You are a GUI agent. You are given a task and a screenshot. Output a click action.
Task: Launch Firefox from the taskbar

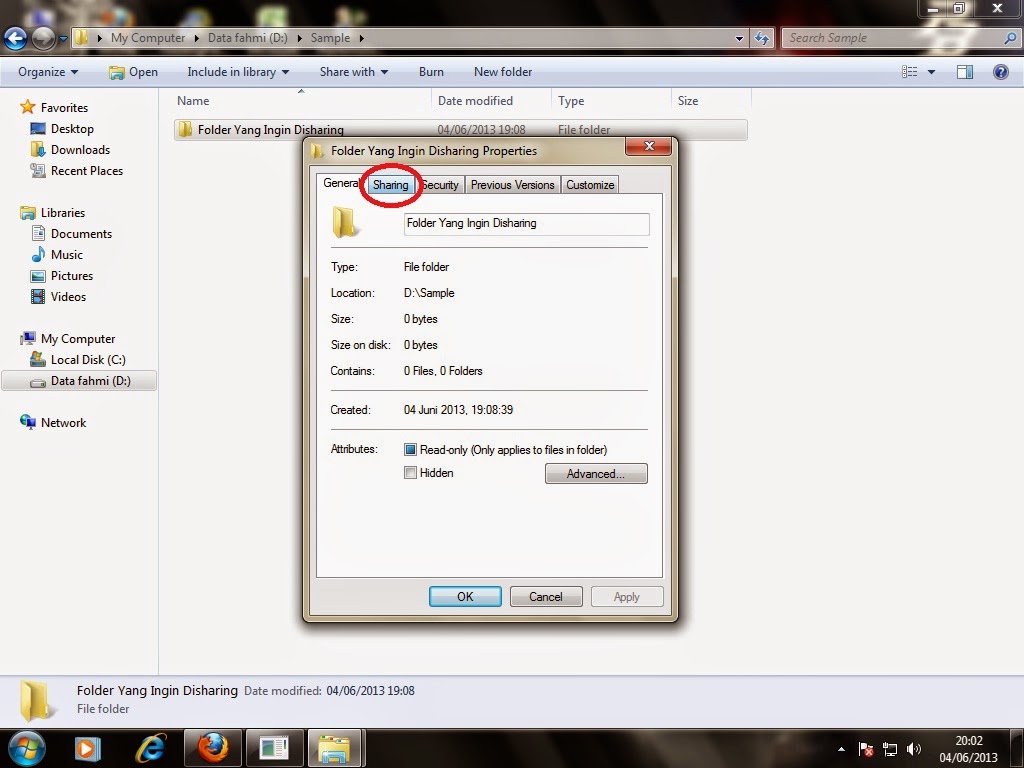tap(212, 747)
